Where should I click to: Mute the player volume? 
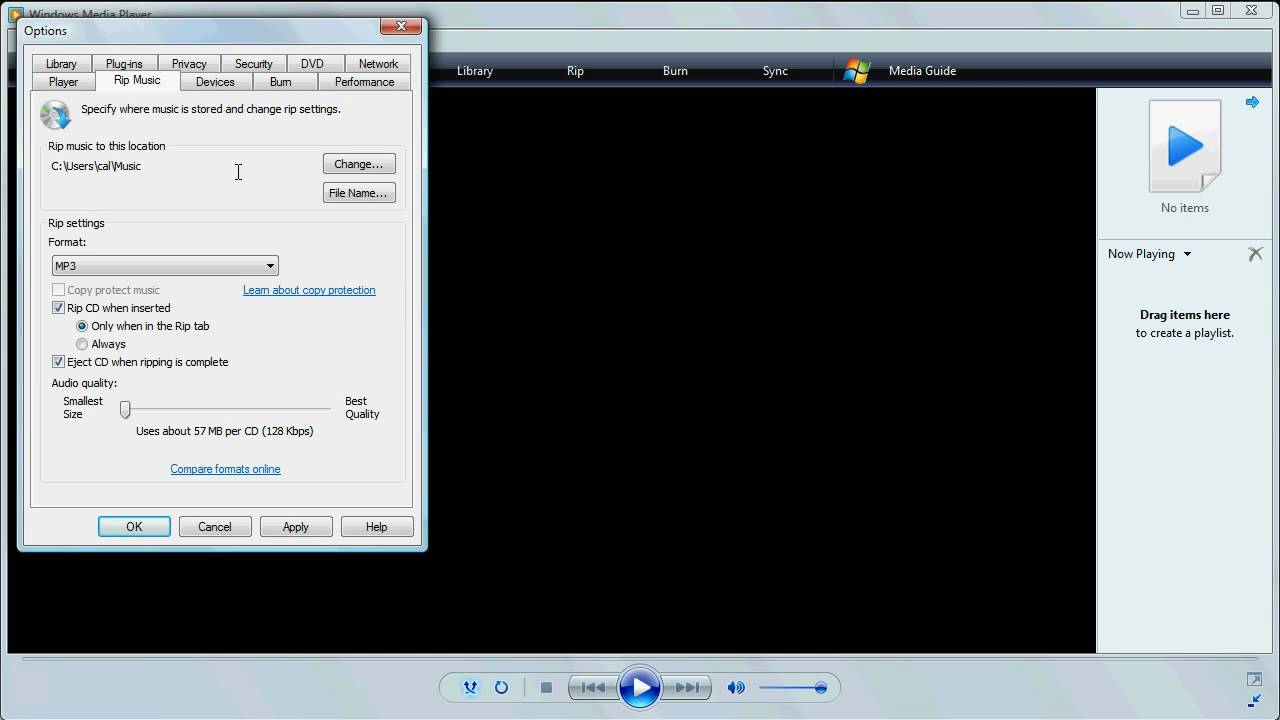click(736, 687)
